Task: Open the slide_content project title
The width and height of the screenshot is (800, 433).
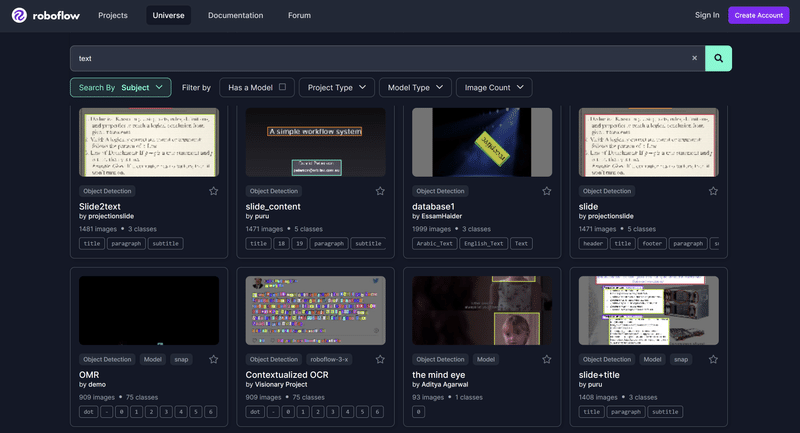Action: point(273,207)
